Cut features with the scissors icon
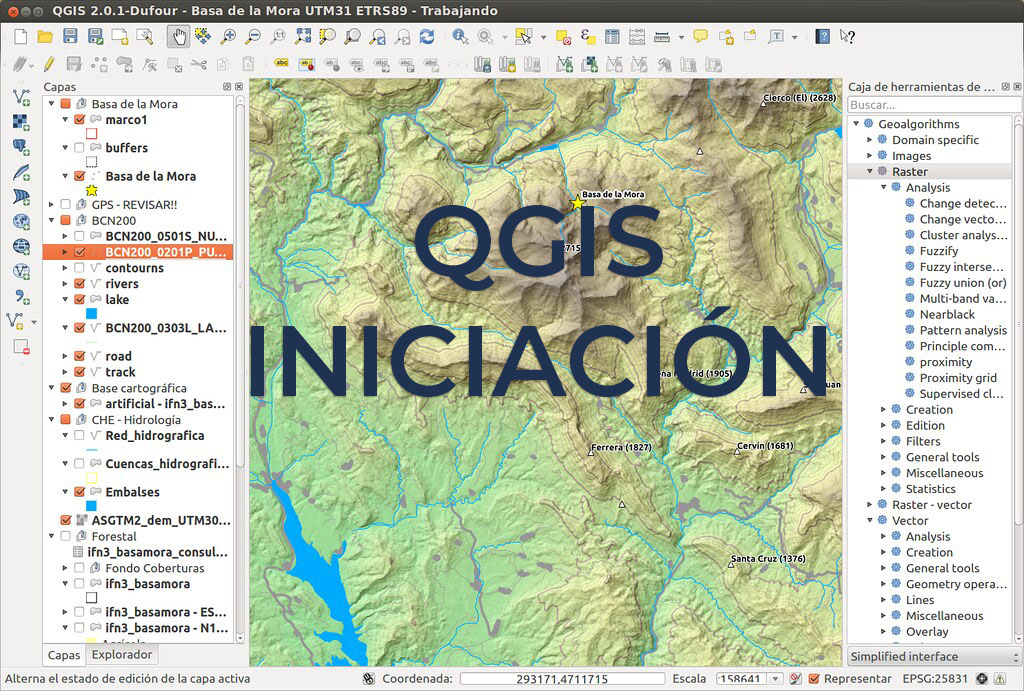The height and width of the screenshot is (691, 1024). coord(199,64)
